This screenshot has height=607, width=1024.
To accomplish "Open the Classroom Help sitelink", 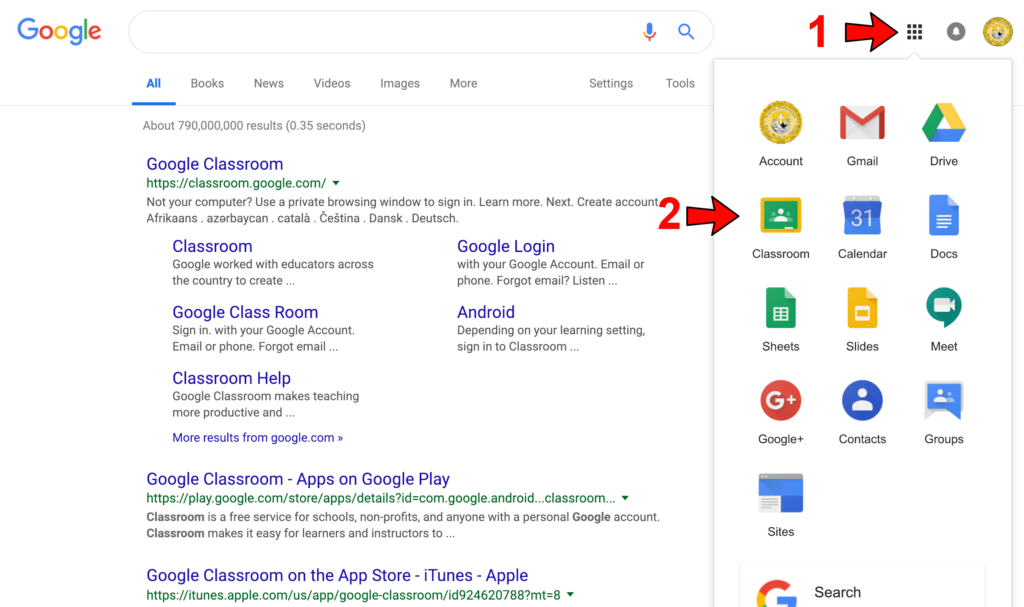I will [x=231, y=378].
